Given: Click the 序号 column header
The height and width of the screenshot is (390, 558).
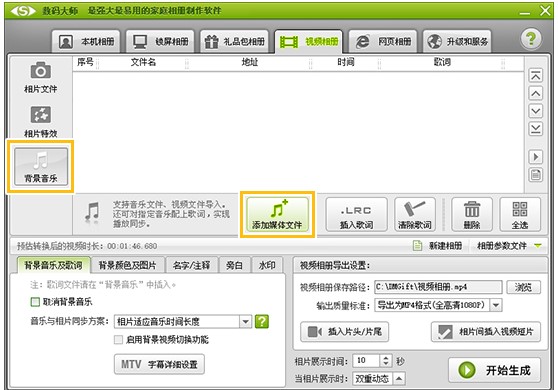Looking at the screenshot, I should (85, 62).
